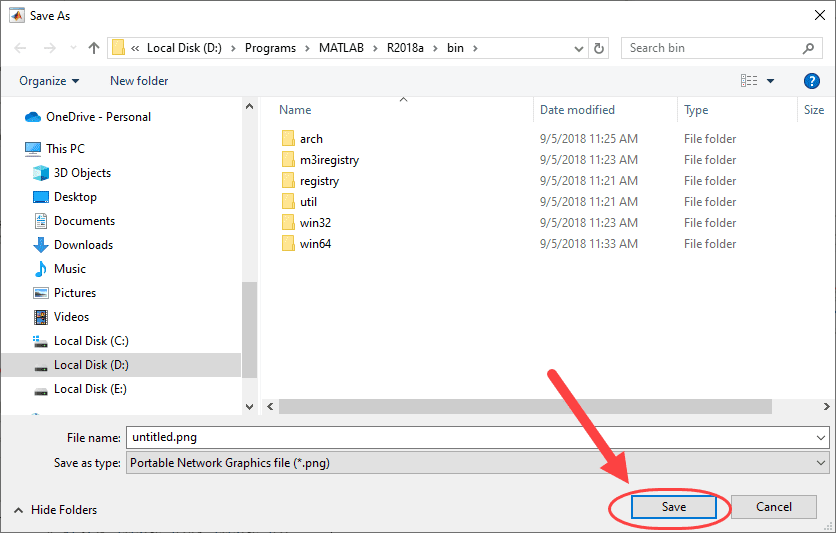Click the file list horizontal scrollbar thumb
836x533 pixels.
pyautogui.click(x=525, y=407)
